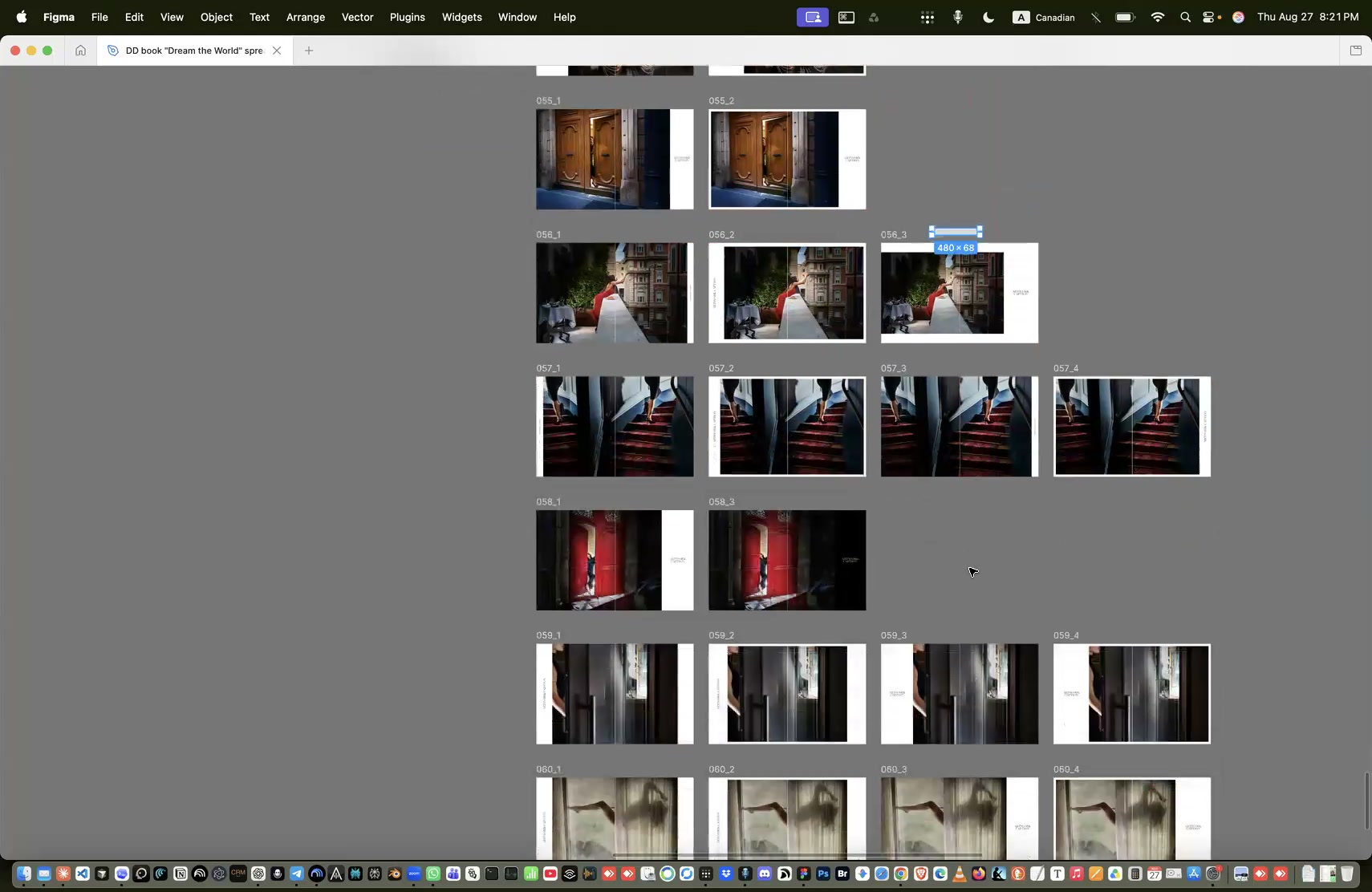Open the Arrange menu

pos(306,17)
